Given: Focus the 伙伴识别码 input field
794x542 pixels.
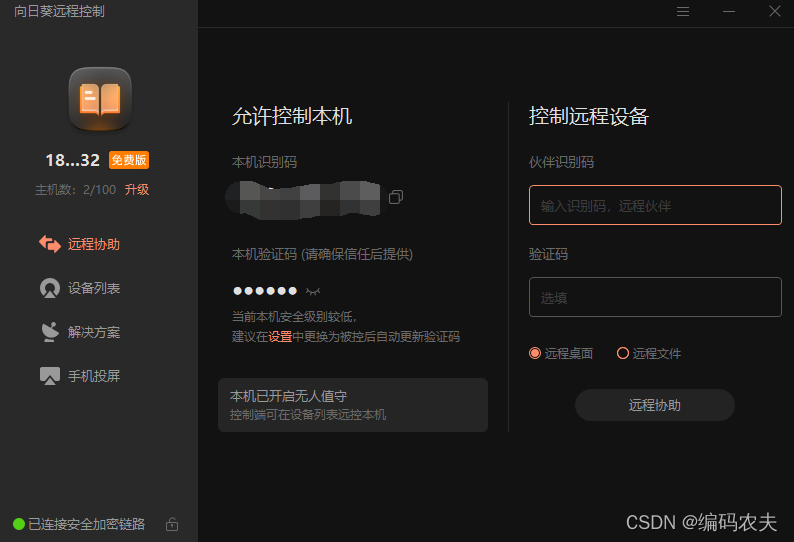Looking at the screenshot, I should click(655, 205).
